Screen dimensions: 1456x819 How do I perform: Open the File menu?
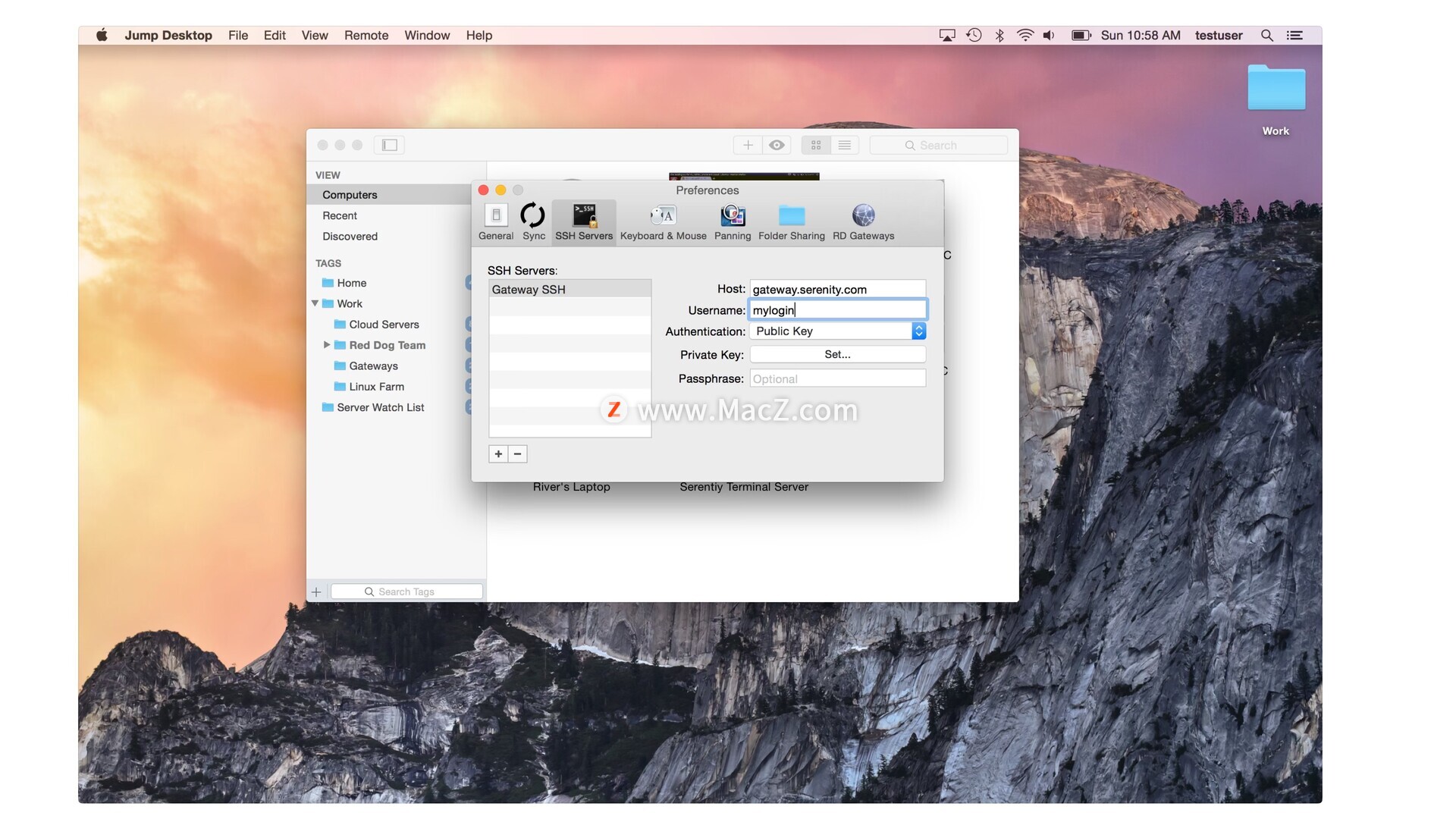click(238, 35)
